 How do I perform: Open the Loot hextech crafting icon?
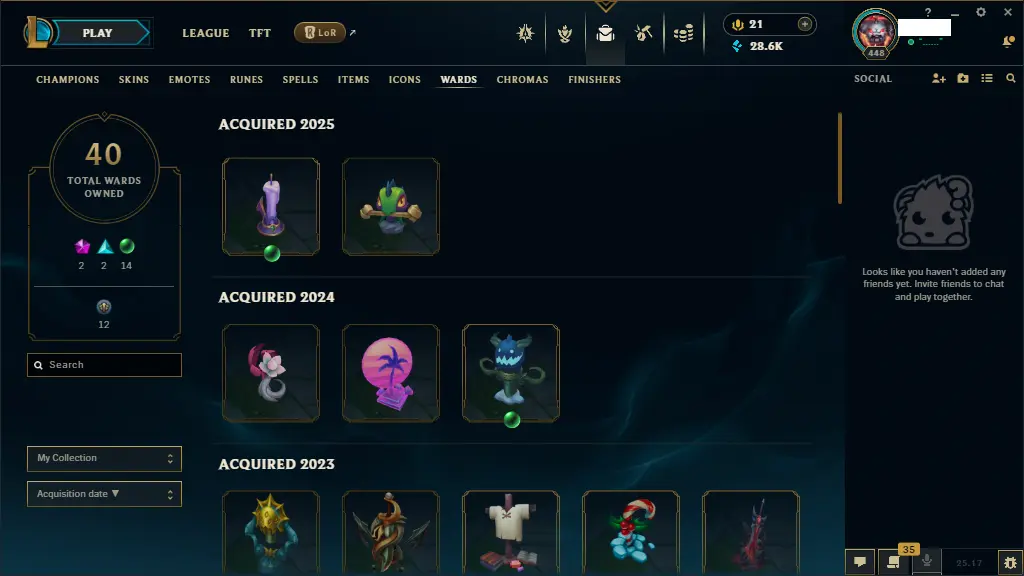click(643, 33)
